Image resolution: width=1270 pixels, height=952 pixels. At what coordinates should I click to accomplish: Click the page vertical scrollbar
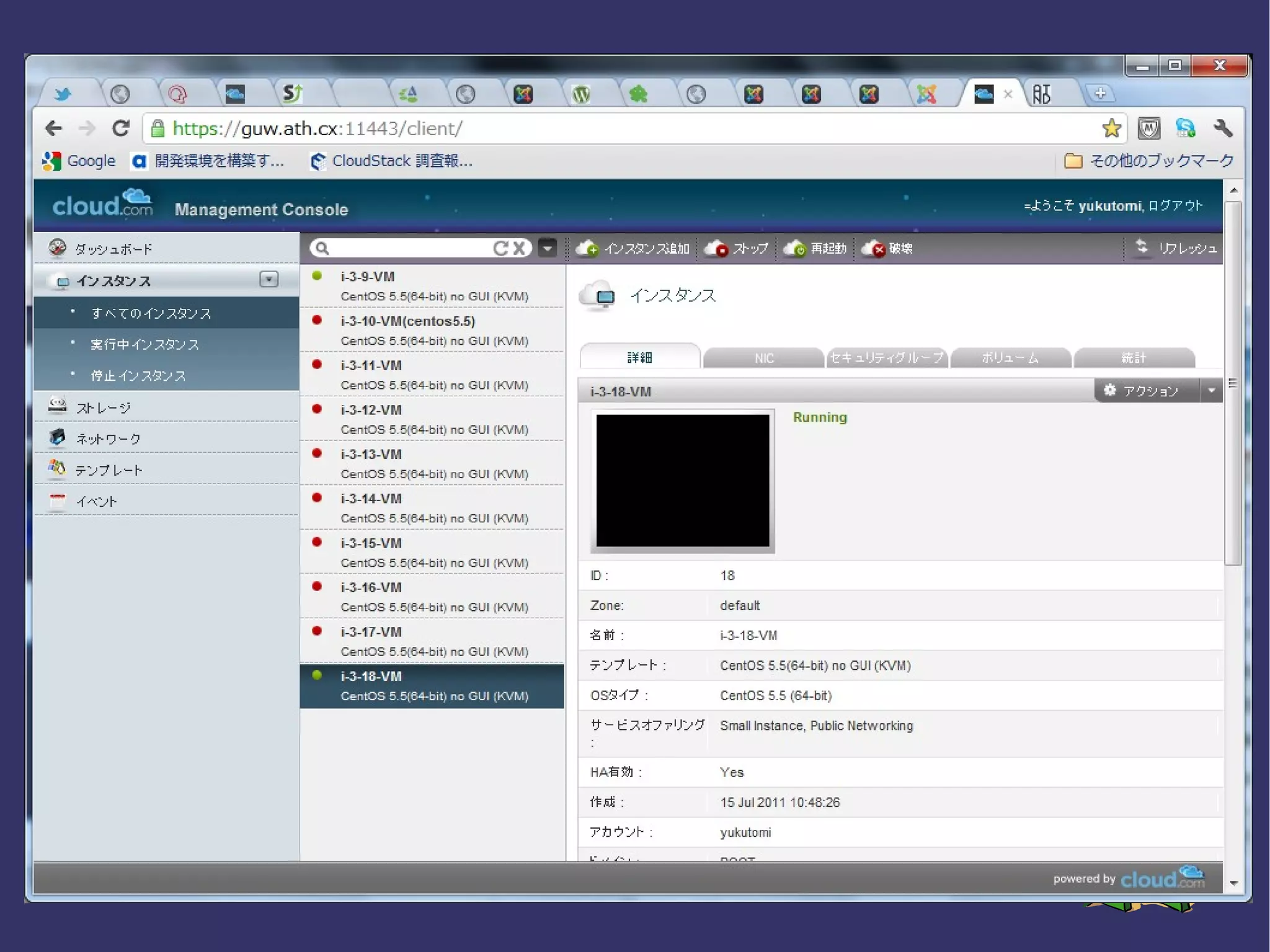pos(1233,383)
